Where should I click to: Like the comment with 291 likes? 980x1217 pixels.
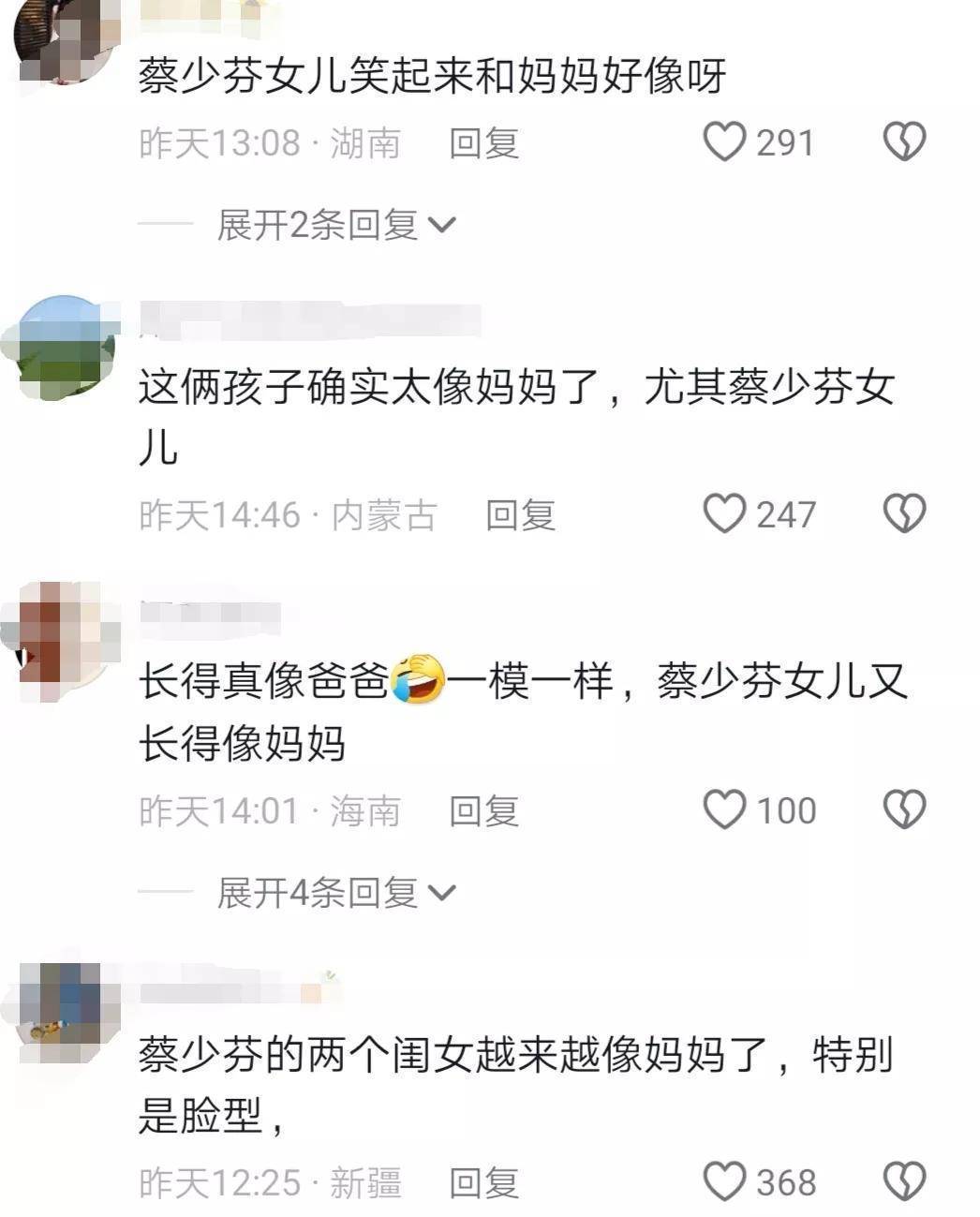(x=725, y=142)
